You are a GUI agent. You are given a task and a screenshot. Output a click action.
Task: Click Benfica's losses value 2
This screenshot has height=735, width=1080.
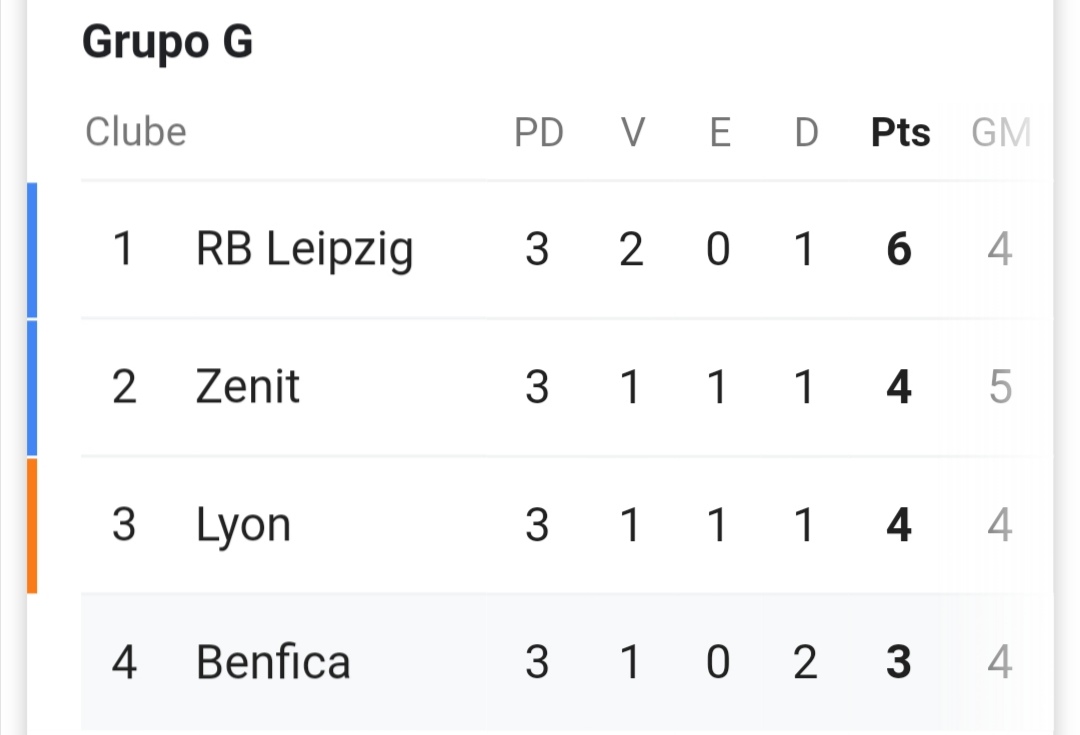click(805, 662)
